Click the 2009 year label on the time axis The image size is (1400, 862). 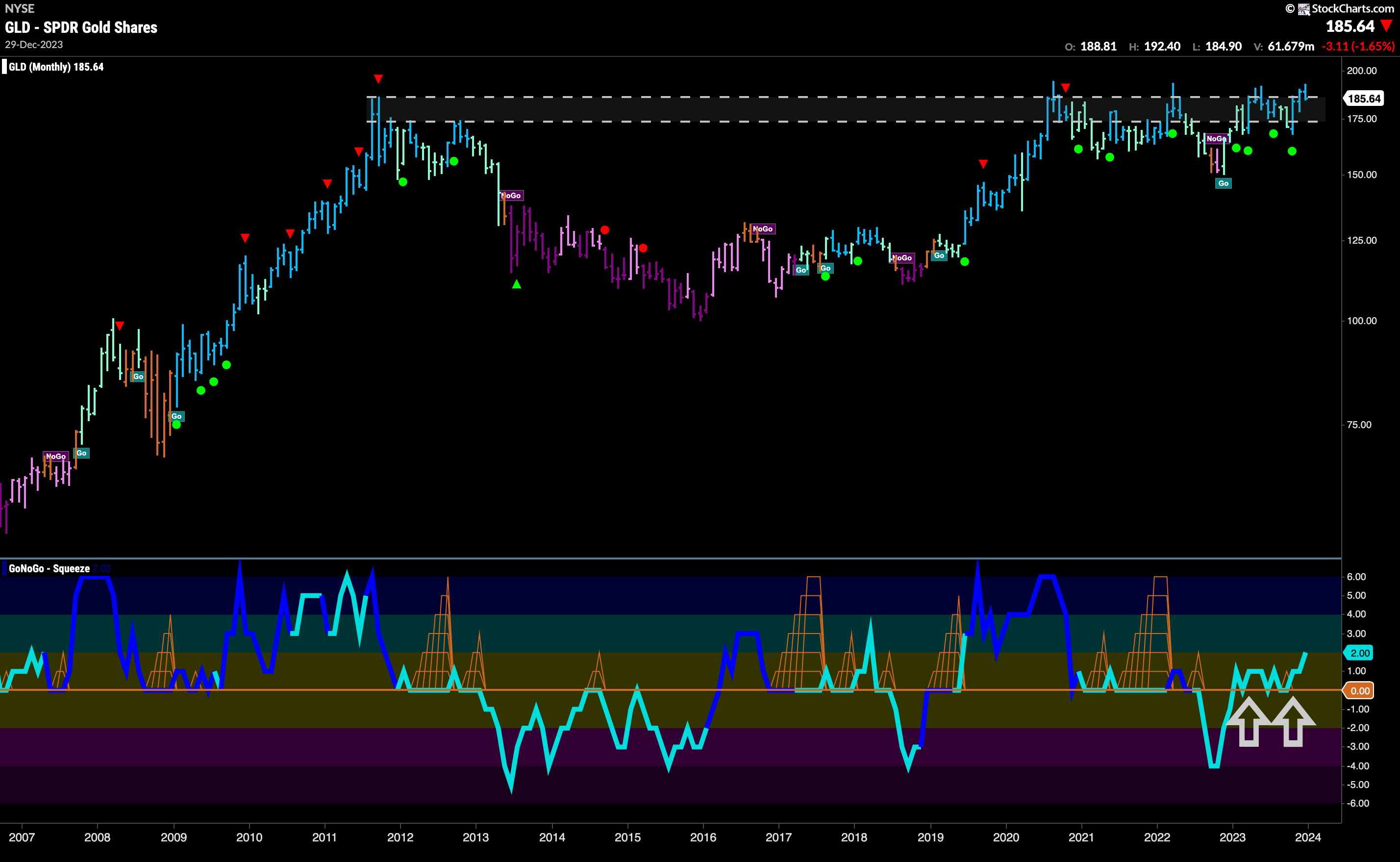pyautogui.click(x=174, y=837)
